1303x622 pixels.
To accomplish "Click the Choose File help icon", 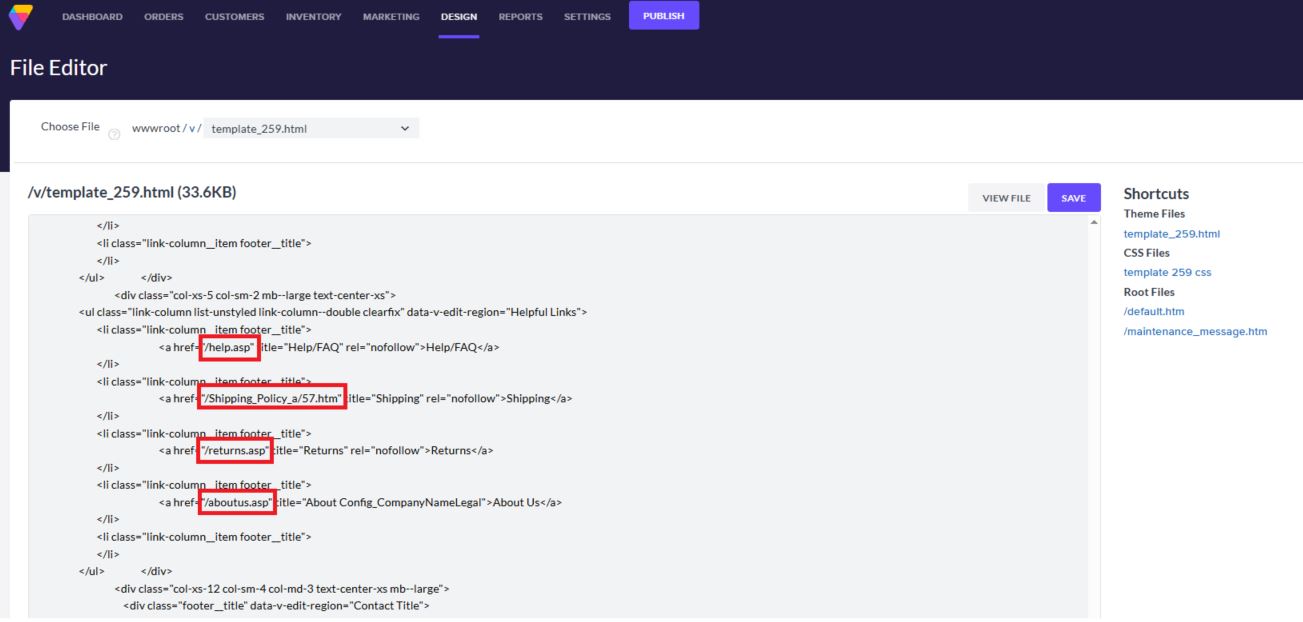I will pos(113,137).
